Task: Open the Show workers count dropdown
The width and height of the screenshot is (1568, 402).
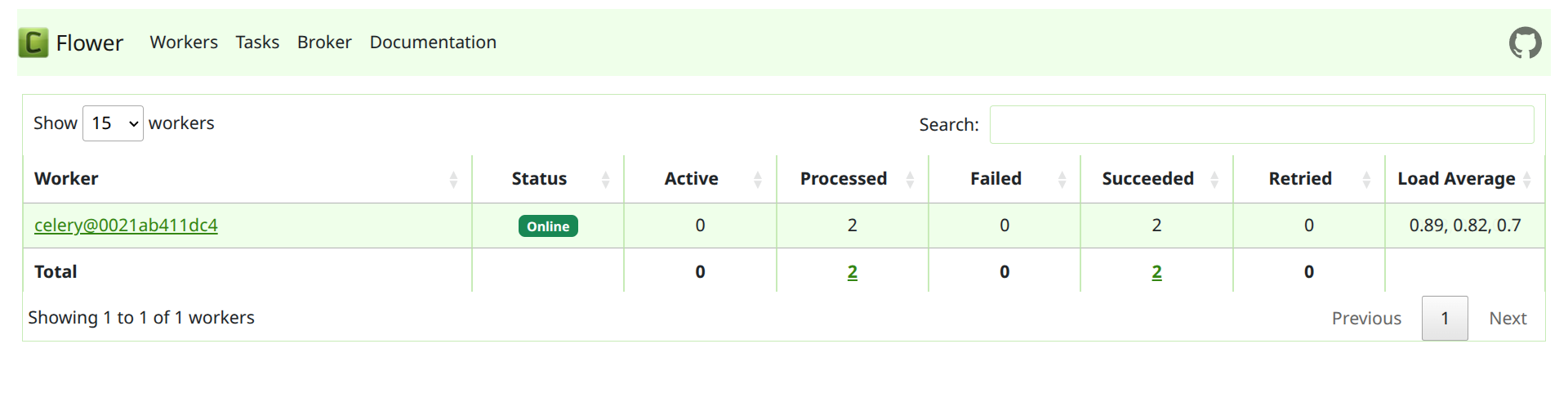Action: [x=113, y=123]
